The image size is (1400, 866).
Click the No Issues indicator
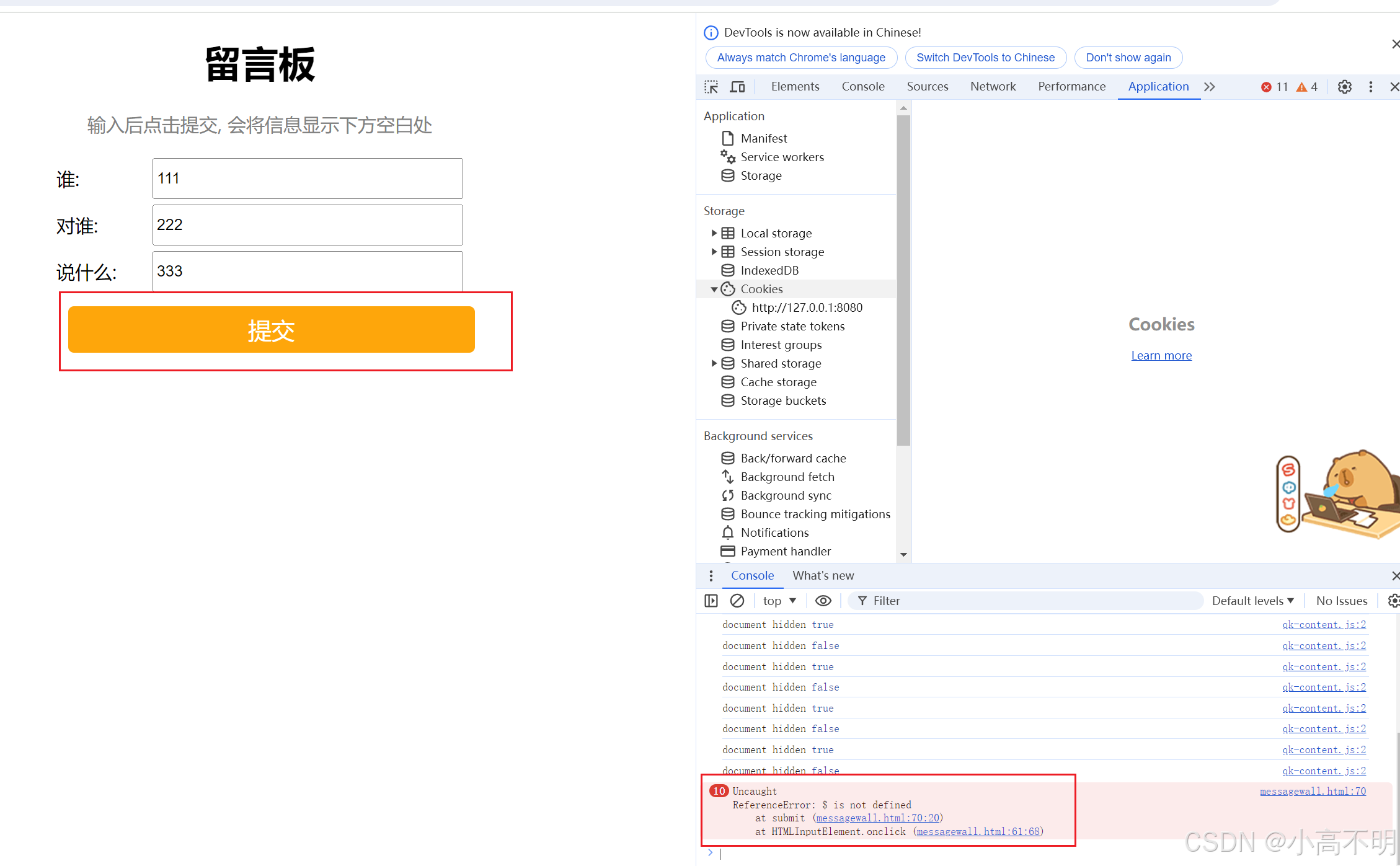pyautogui.click(x=1342, y=601)
